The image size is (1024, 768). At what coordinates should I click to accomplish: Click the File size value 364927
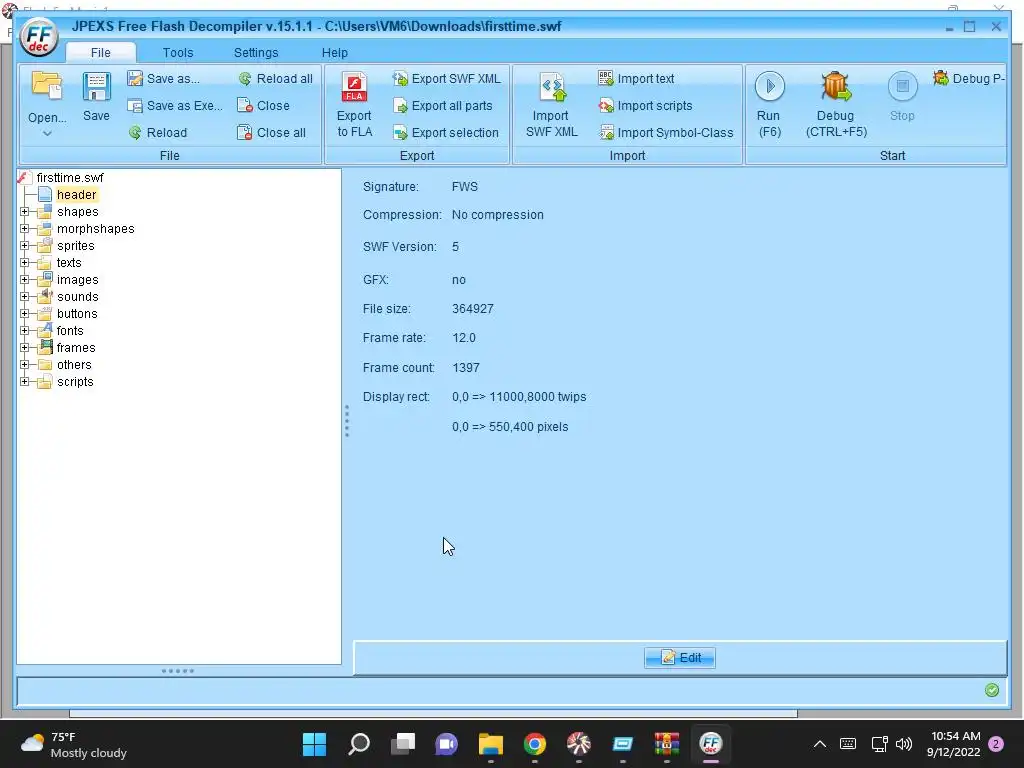tap(473, 309)
